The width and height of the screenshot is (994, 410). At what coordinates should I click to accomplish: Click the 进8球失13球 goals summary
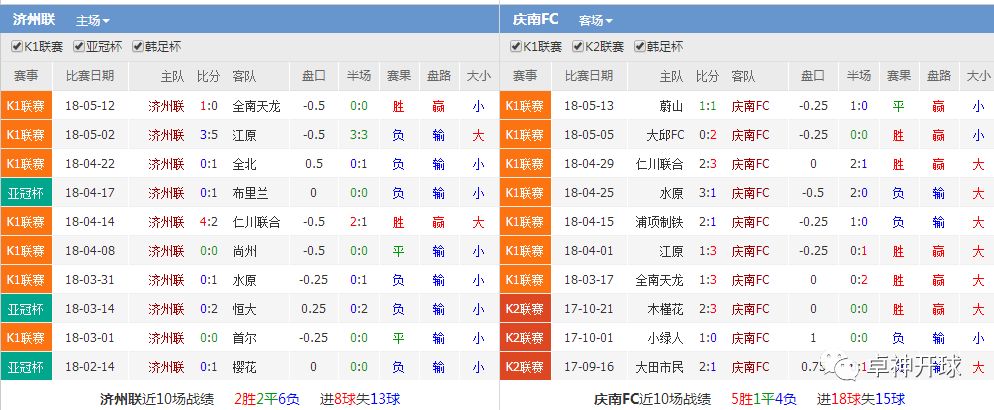[x=360, y=399]
